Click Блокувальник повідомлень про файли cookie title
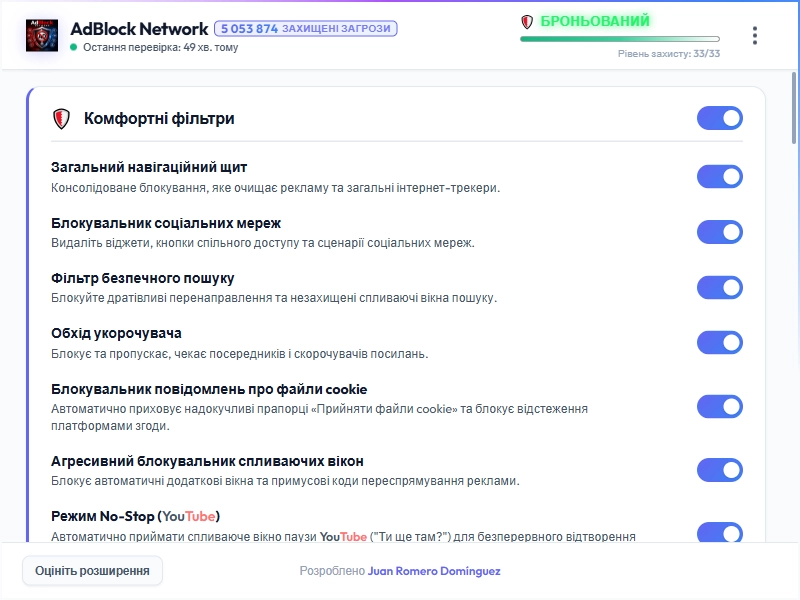Image resolution: width=800 pixels, height=600 pixels. [209, 389]
